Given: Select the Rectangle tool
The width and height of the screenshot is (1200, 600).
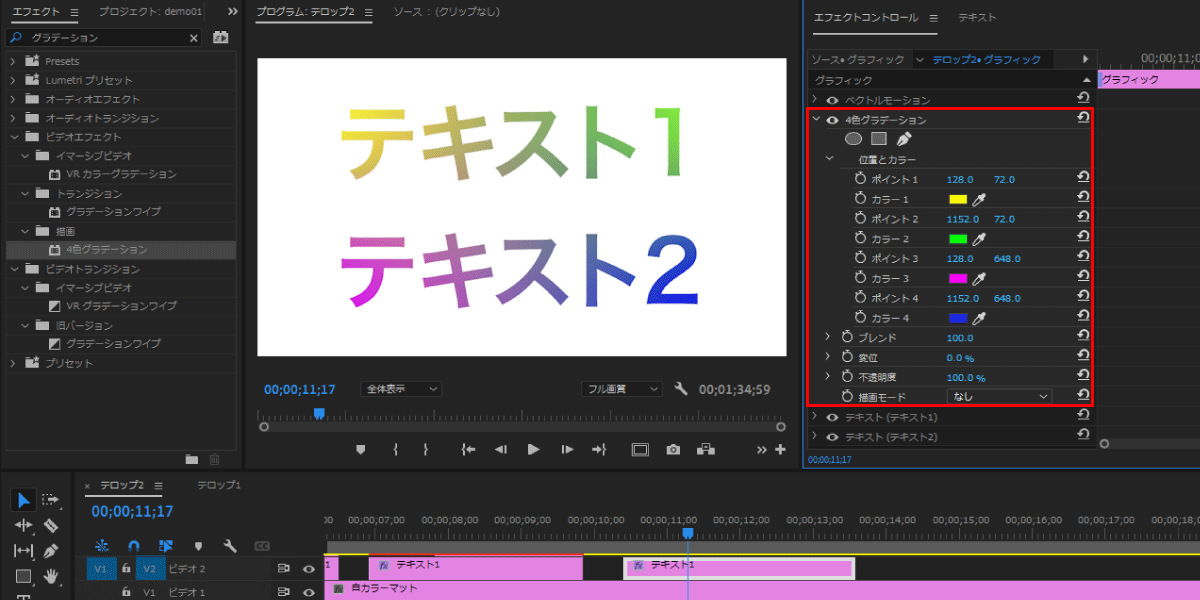Looking at the screenshot, I should (24, 576).
